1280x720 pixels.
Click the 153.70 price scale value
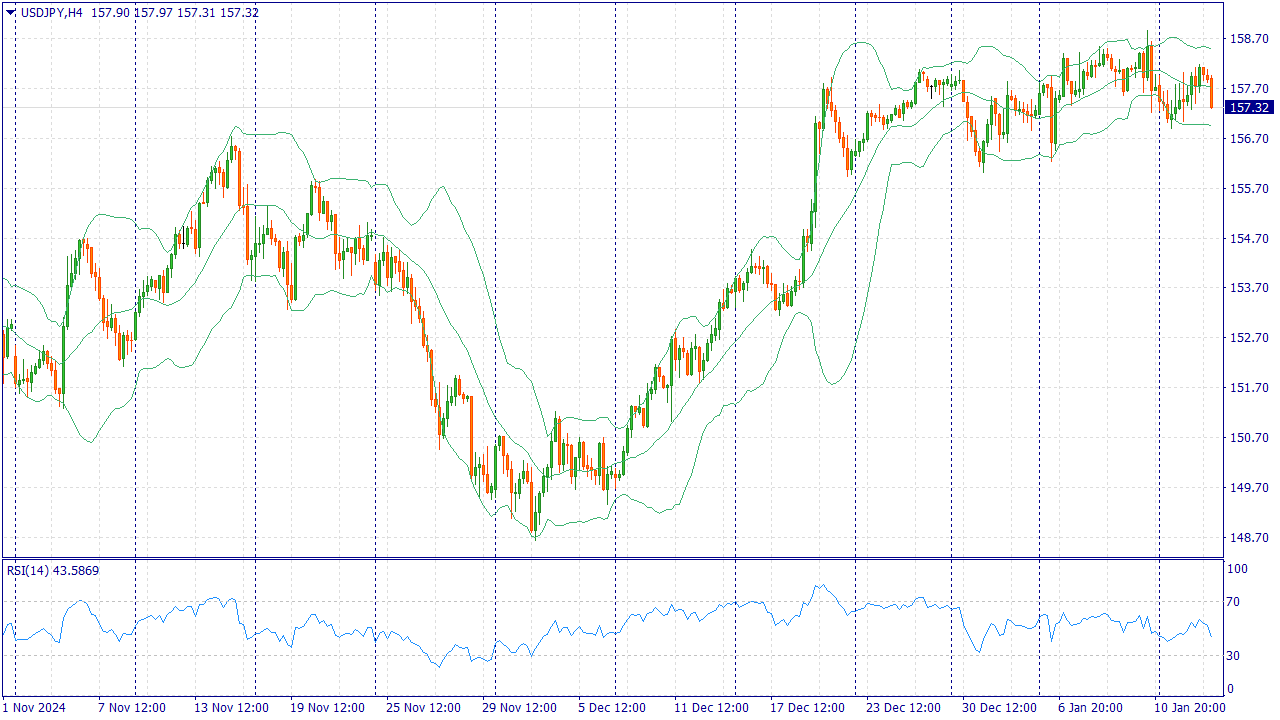[x=1248, y=288]
